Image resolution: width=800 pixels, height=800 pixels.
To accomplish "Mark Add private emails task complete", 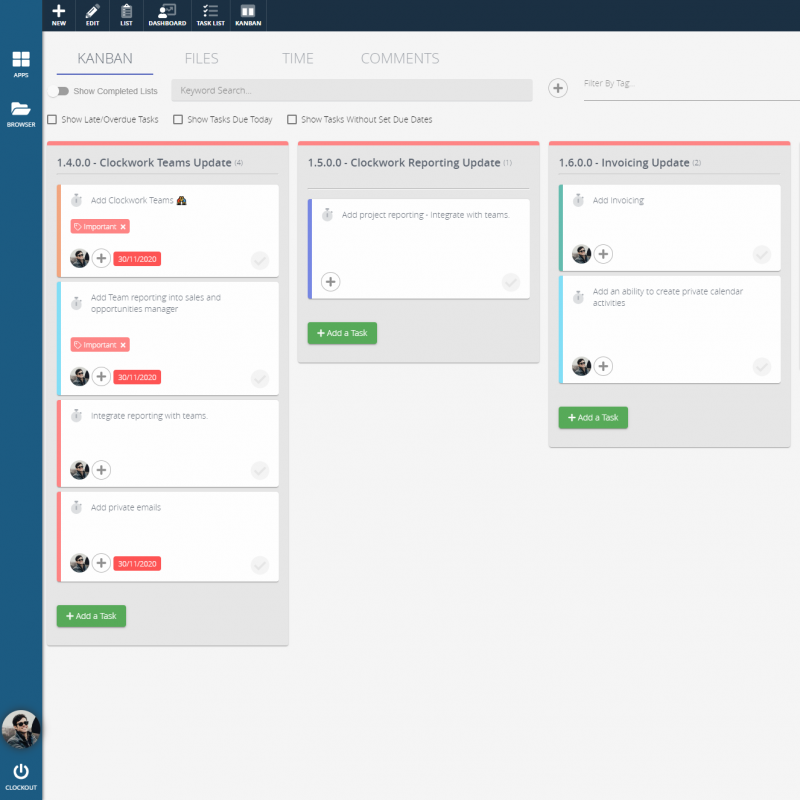I will [260, 565].
